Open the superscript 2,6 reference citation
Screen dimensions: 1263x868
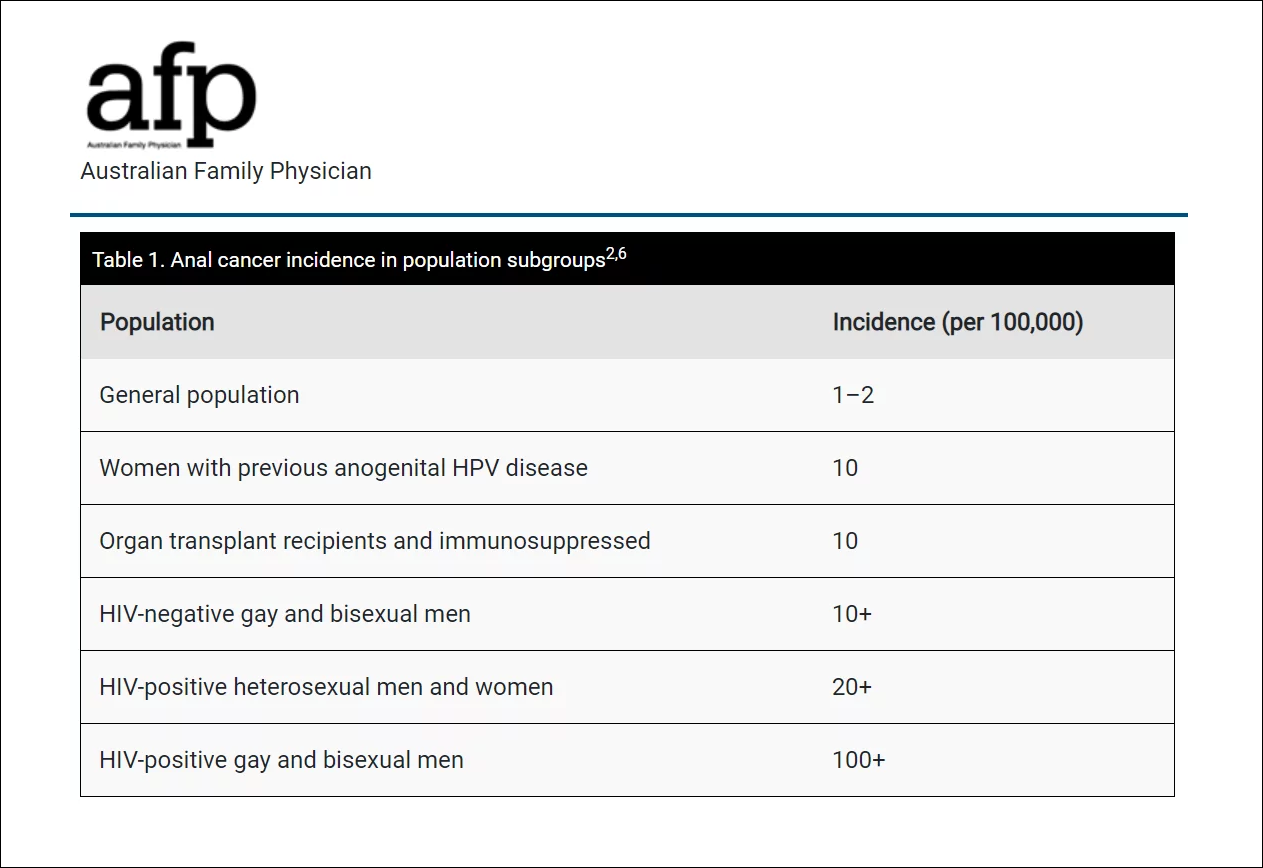coord(616,254)
